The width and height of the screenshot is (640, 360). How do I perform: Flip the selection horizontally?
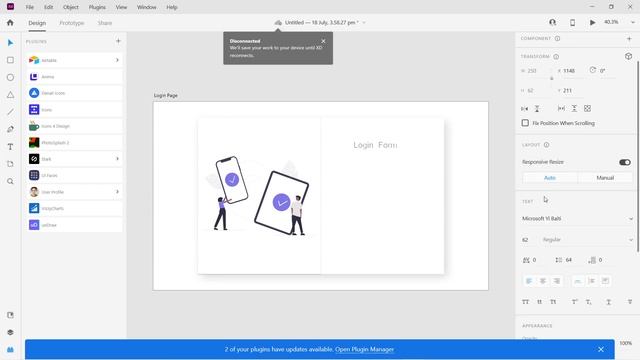525,109
